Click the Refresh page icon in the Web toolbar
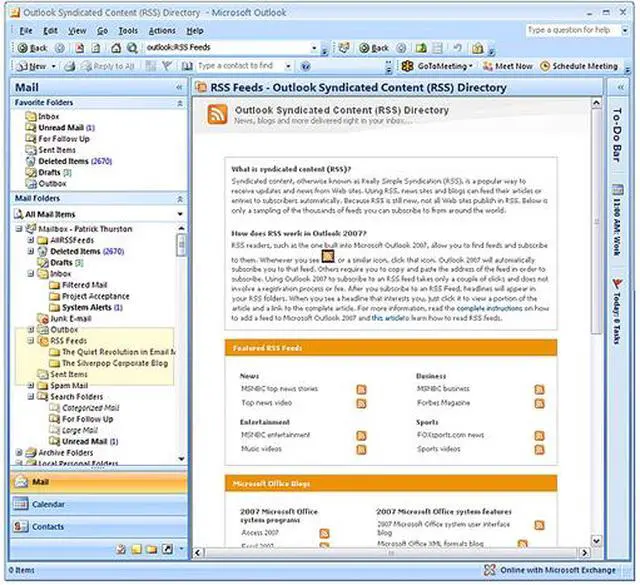Screen dimensions: 640x585 point(96,48)
